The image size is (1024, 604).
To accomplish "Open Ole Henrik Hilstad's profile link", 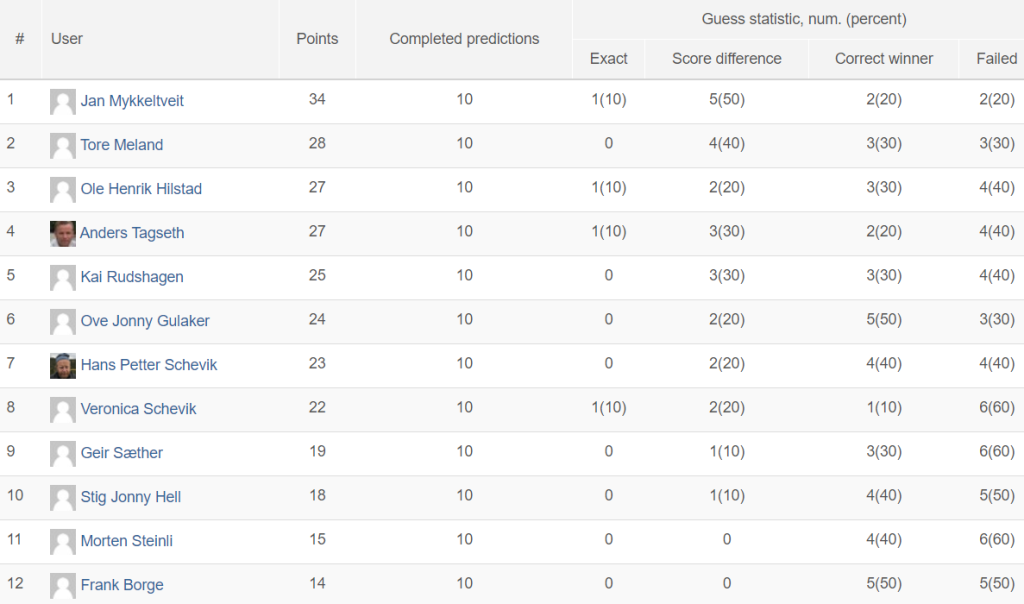I will [x=141, y=189].
